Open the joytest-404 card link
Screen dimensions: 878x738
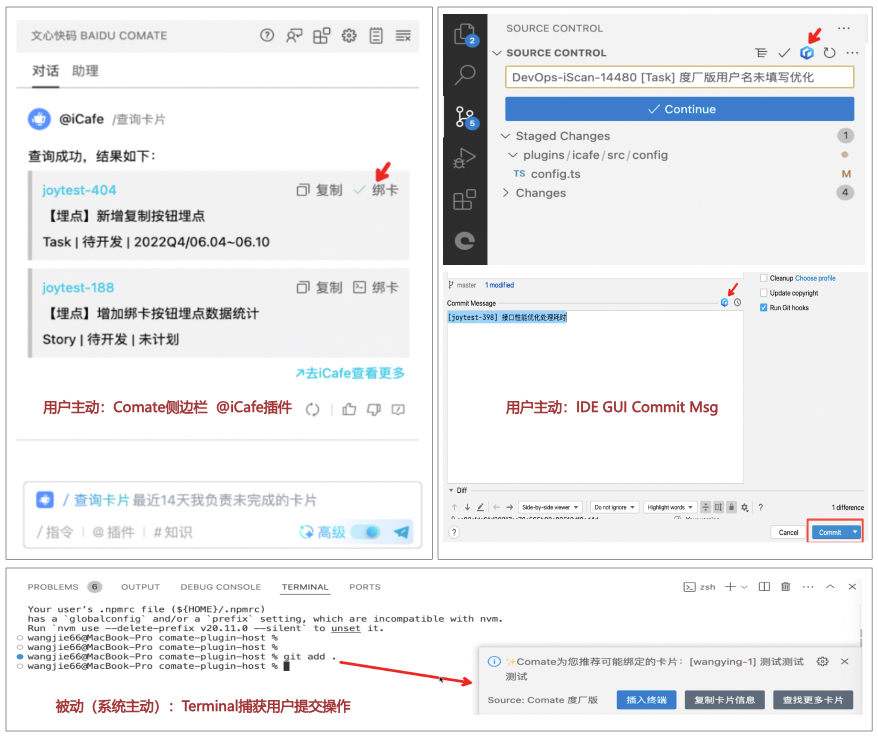[x=79, y=190]
